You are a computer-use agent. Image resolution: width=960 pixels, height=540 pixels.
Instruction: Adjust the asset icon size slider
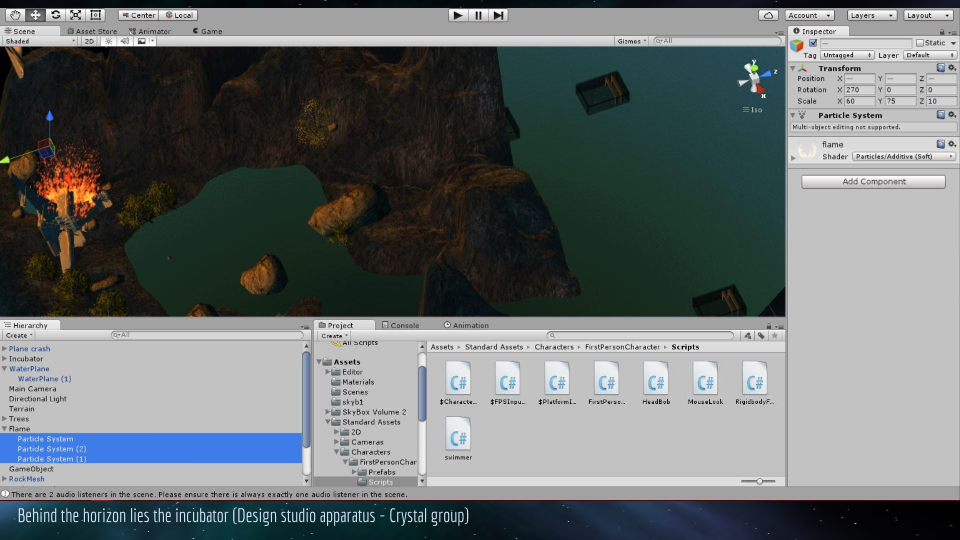point(760,481)
